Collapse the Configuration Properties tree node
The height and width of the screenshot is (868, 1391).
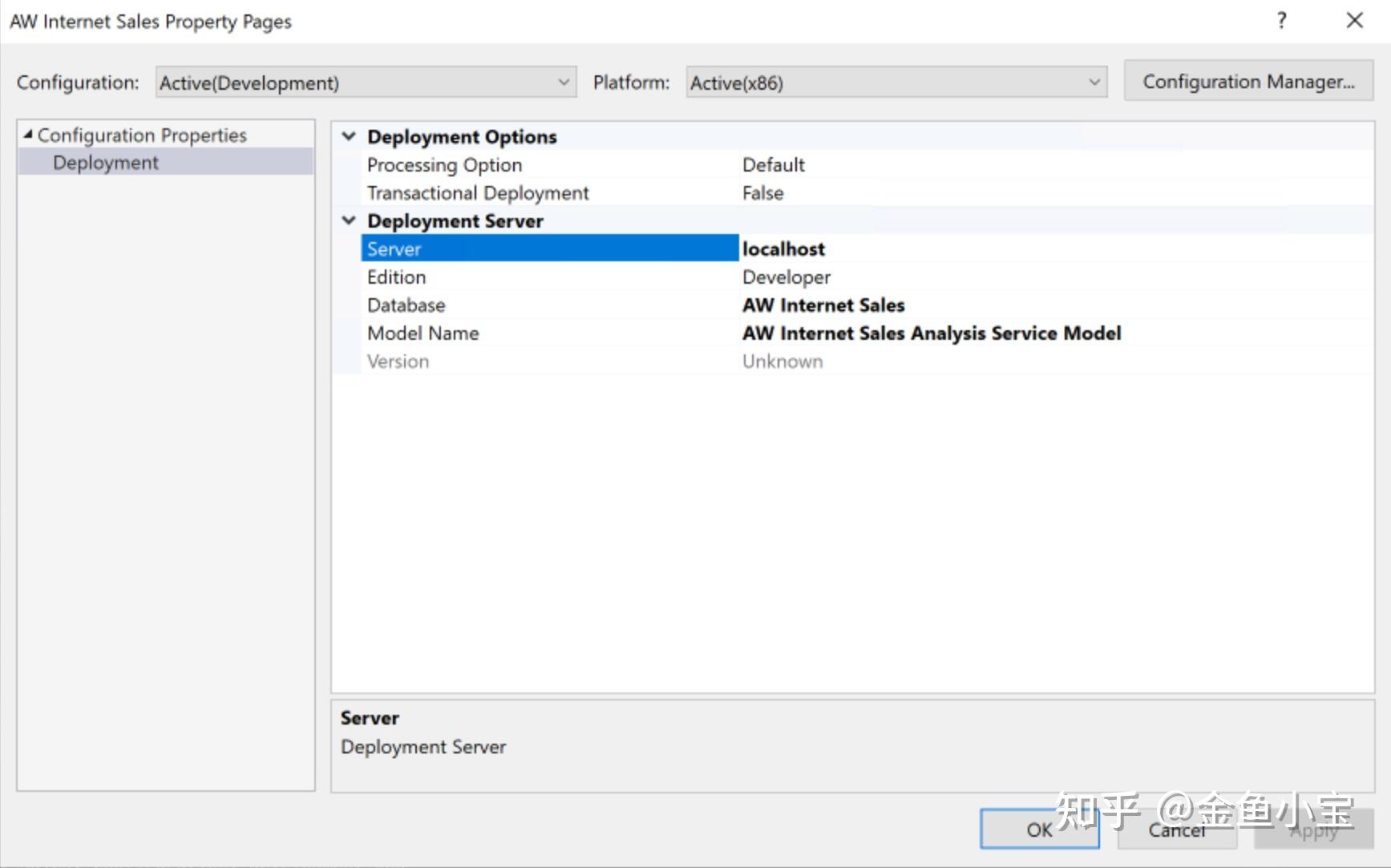tap(29, 135)
